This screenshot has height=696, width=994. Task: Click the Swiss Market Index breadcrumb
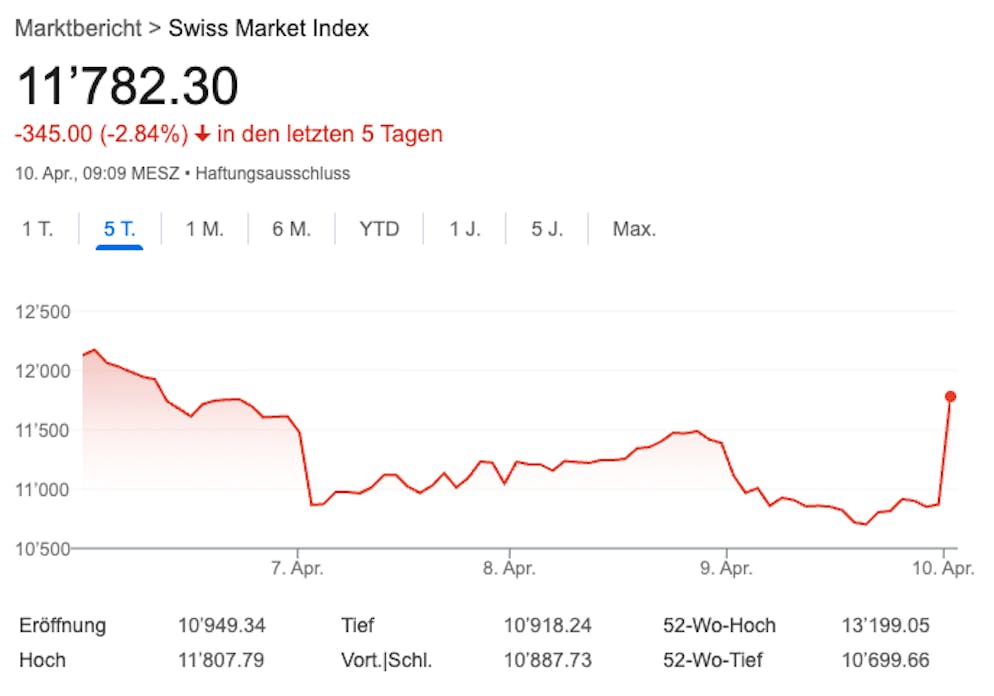(268, 28)
